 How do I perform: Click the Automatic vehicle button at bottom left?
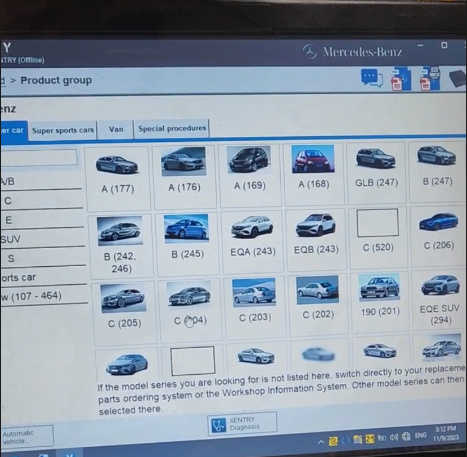[27, 436]
